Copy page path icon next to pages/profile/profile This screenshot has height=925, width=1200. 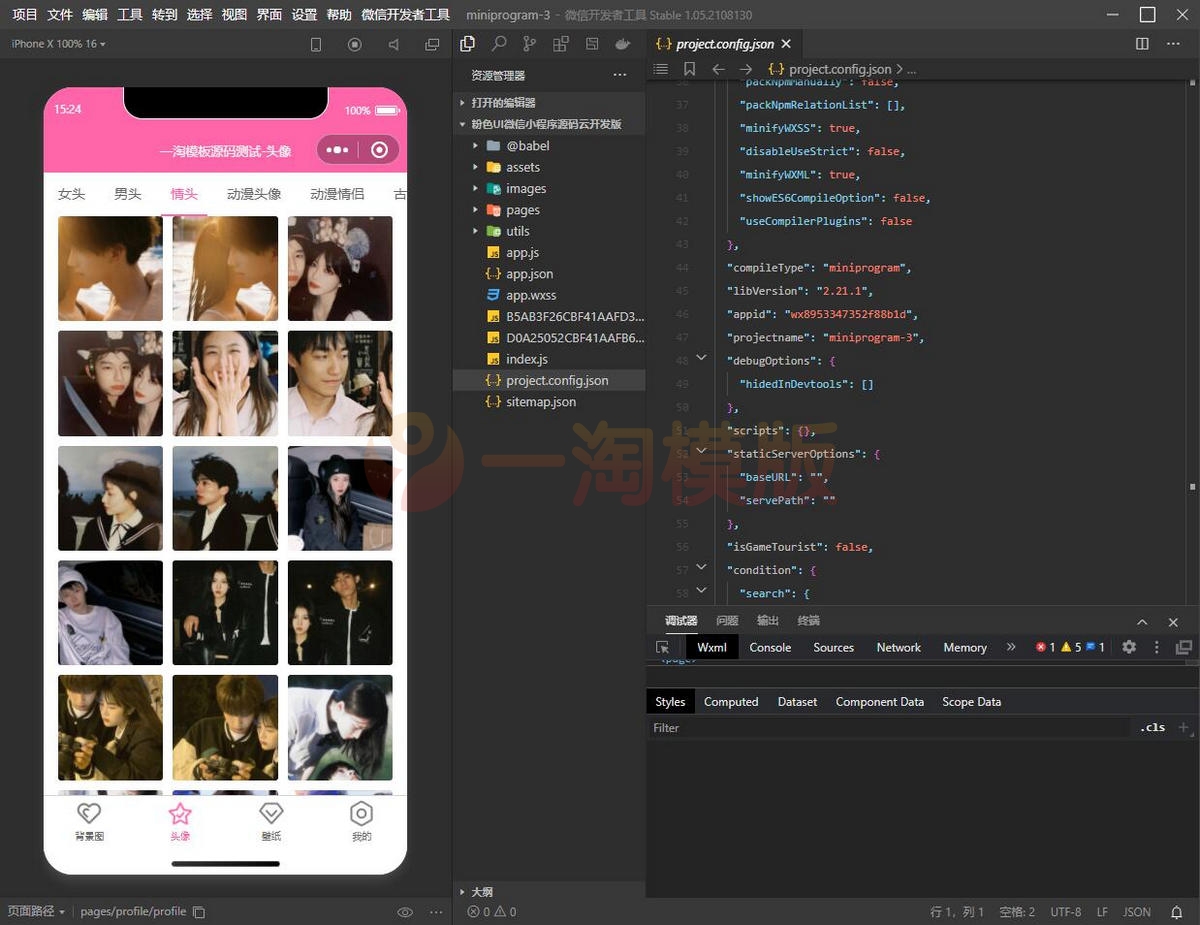199,912
